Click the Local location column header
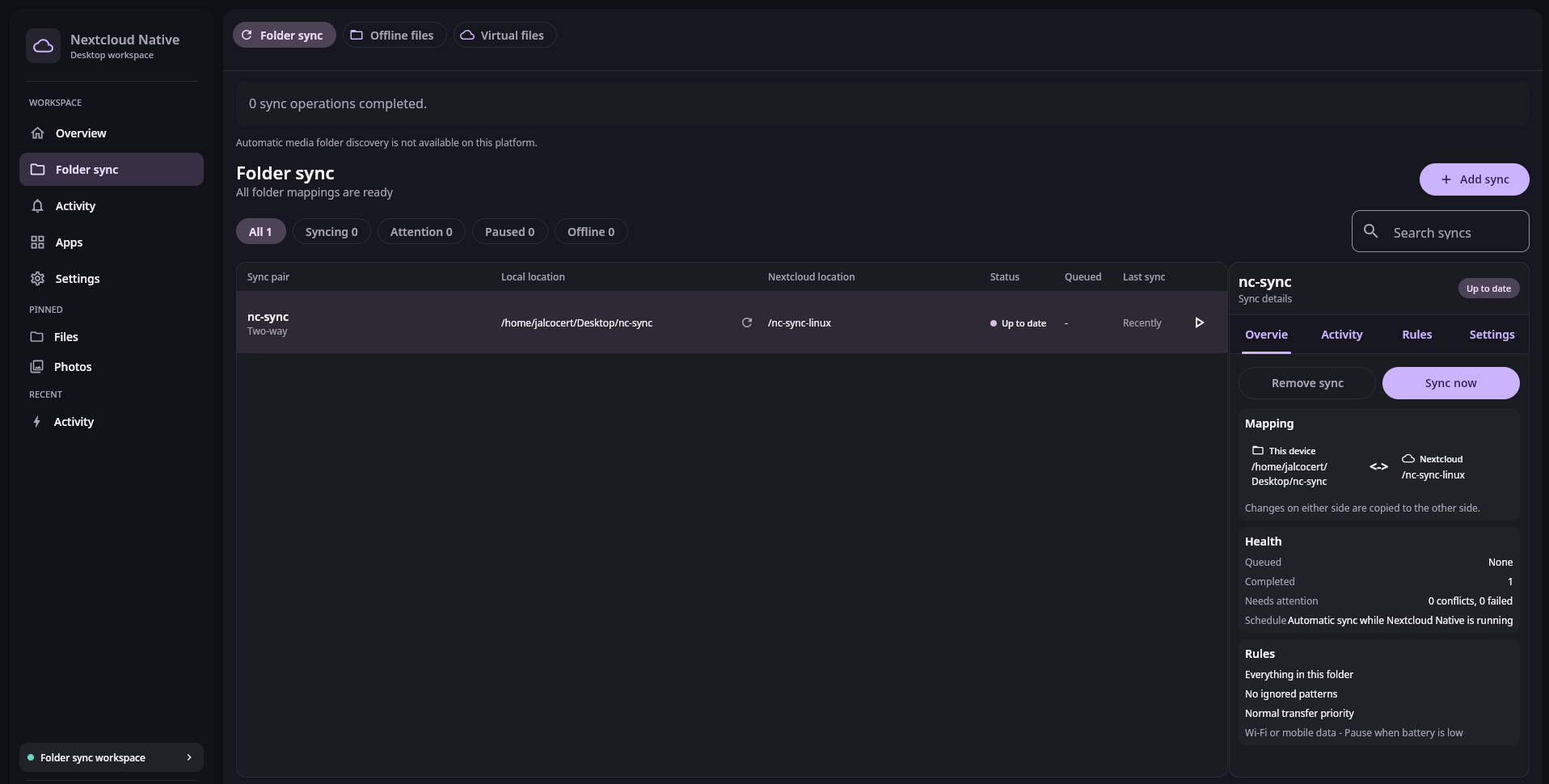 tap(533, 276)
